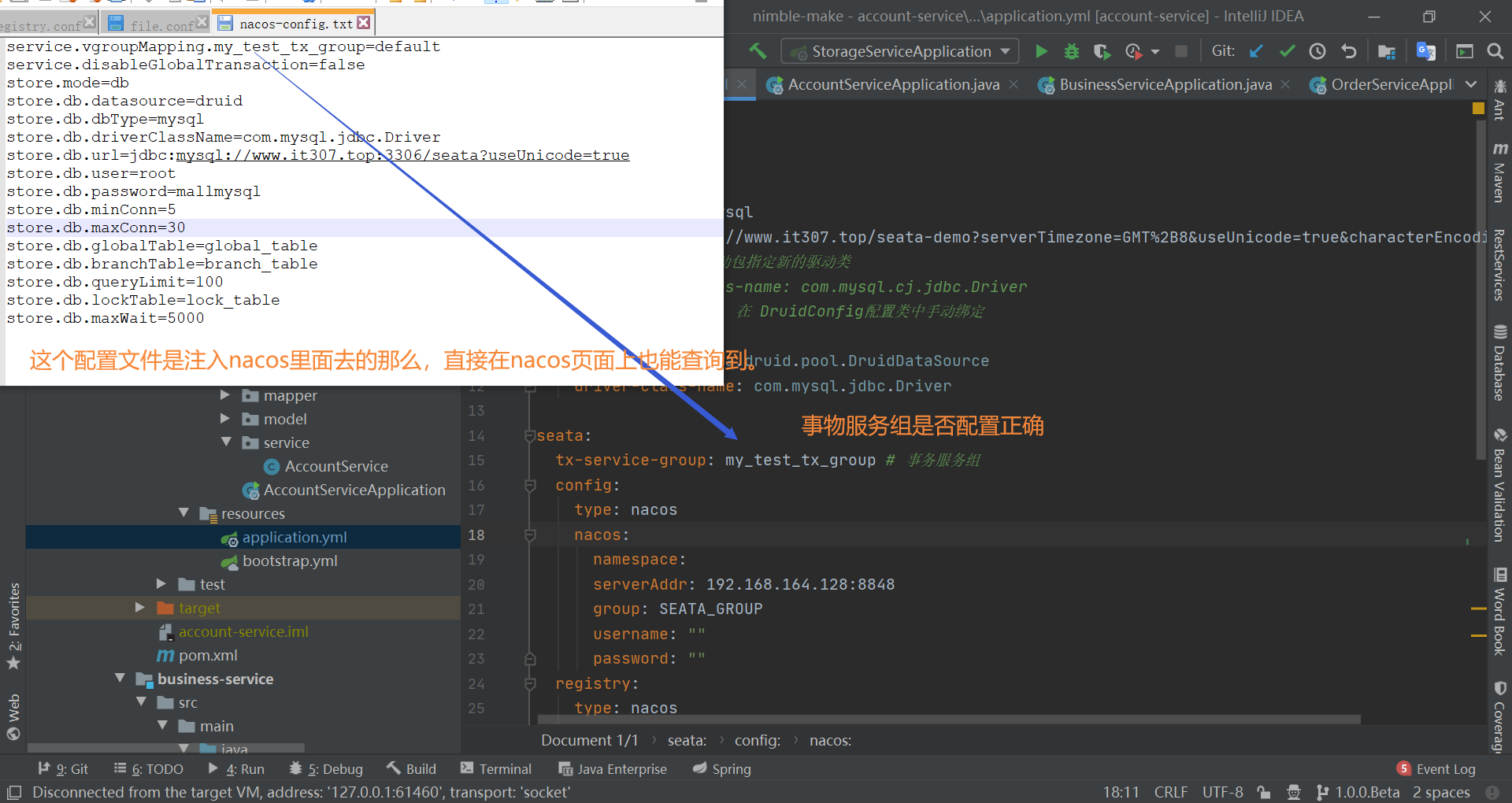Screen dimensions: 1512x803
Task: Open Search Everywhere with the magnifier icon
Action: click(x=1496, y=51)
